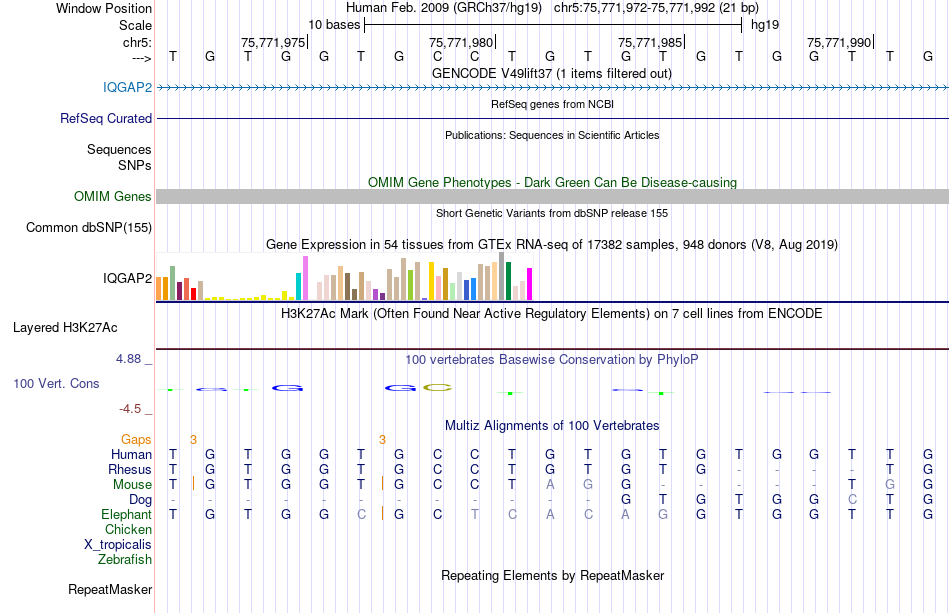The height and width of the screenshot is (613, 950).
Task: Select the Chicken alignment row label
Action: click(128, 529)
